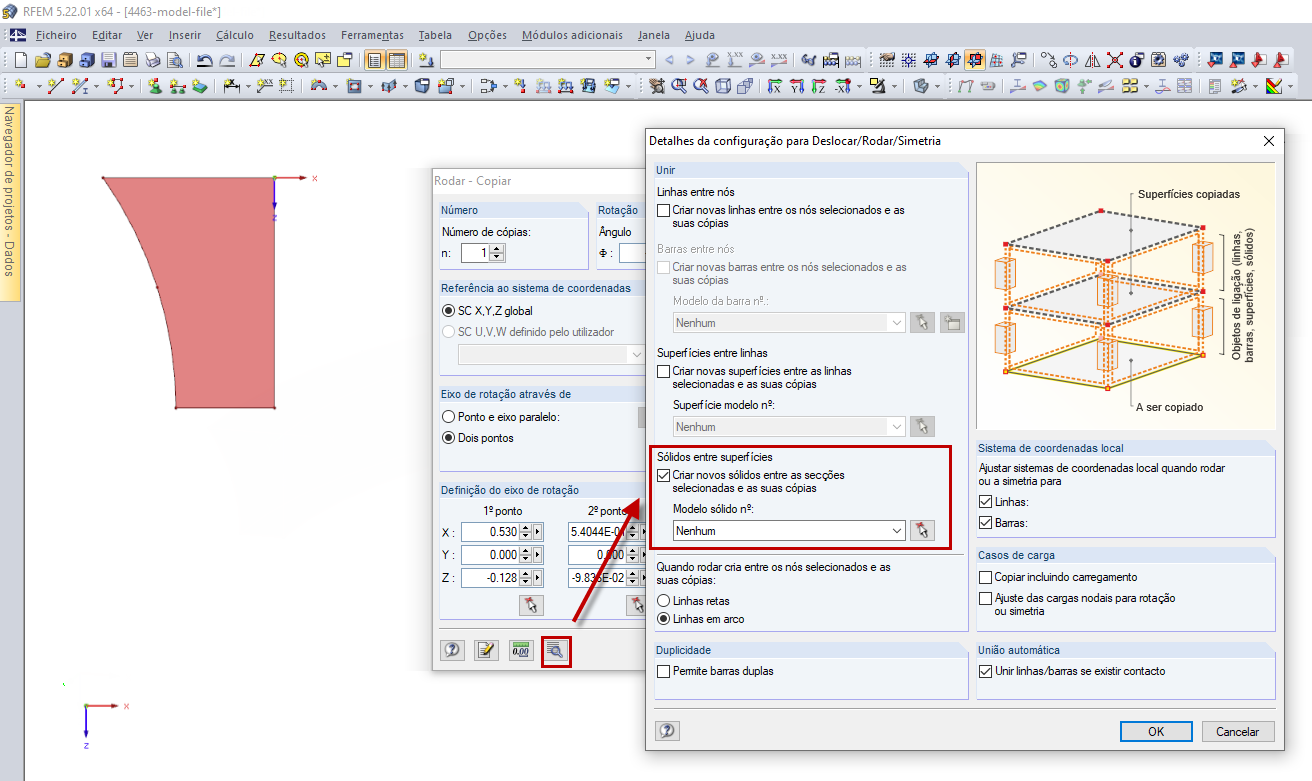Image resolution: width=1312 pixels, height=781 pixels.
Task: Click the line drawing tool icon
Action: click(x=58, y=86)
